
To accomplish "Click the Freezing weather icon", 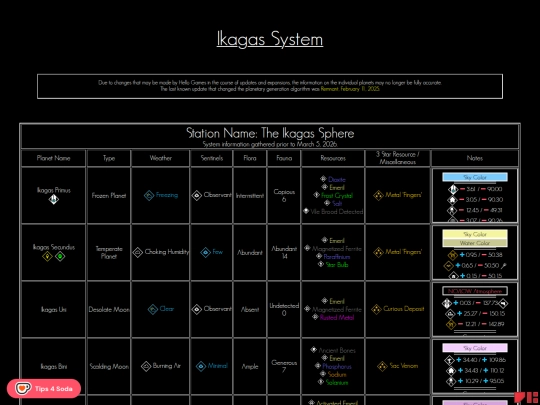I will pyautogui.click(x=149, y=195).
